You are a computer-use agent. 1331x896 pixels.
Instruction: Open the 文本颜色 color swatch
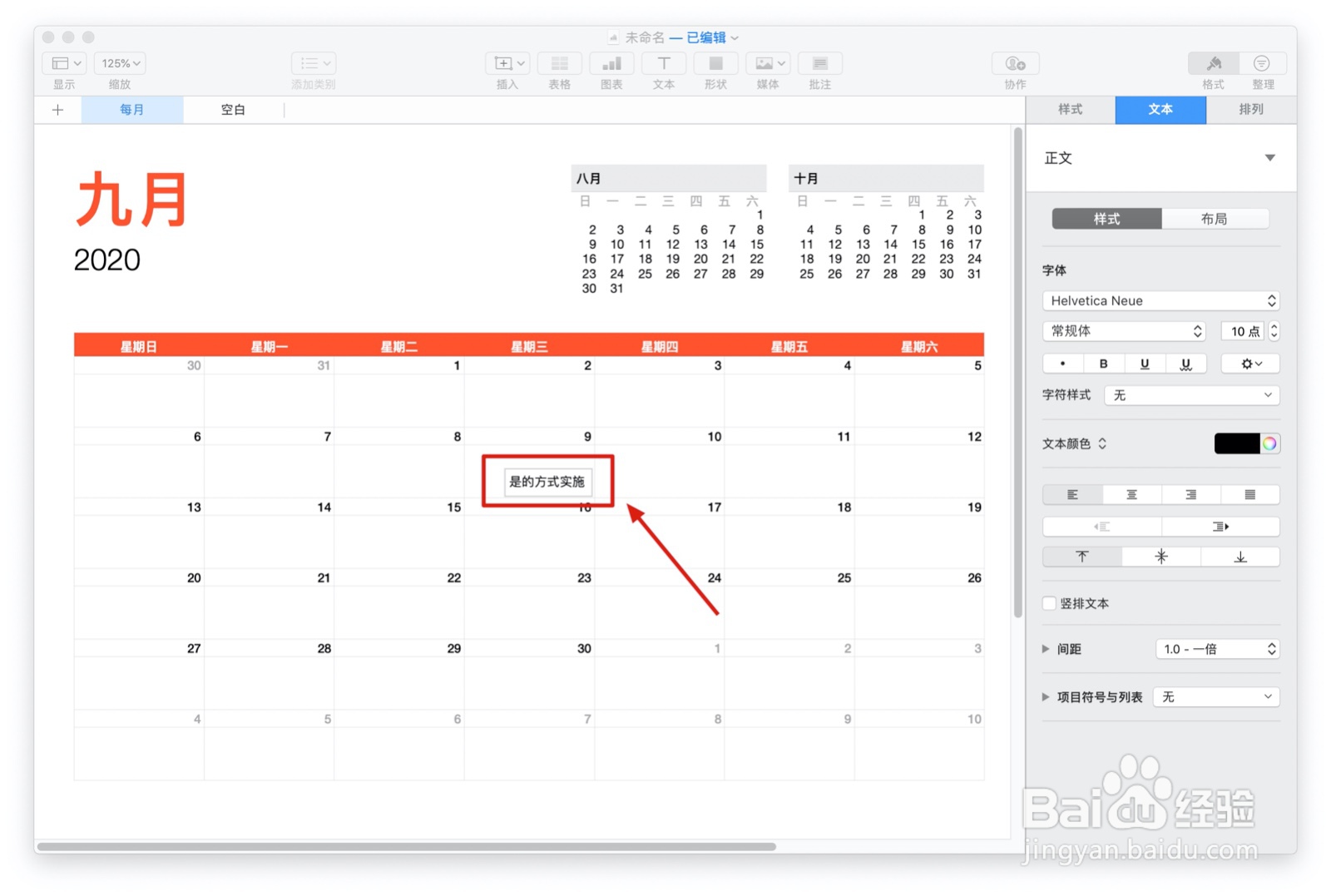pyautogui.click(x=1239, y=443)
